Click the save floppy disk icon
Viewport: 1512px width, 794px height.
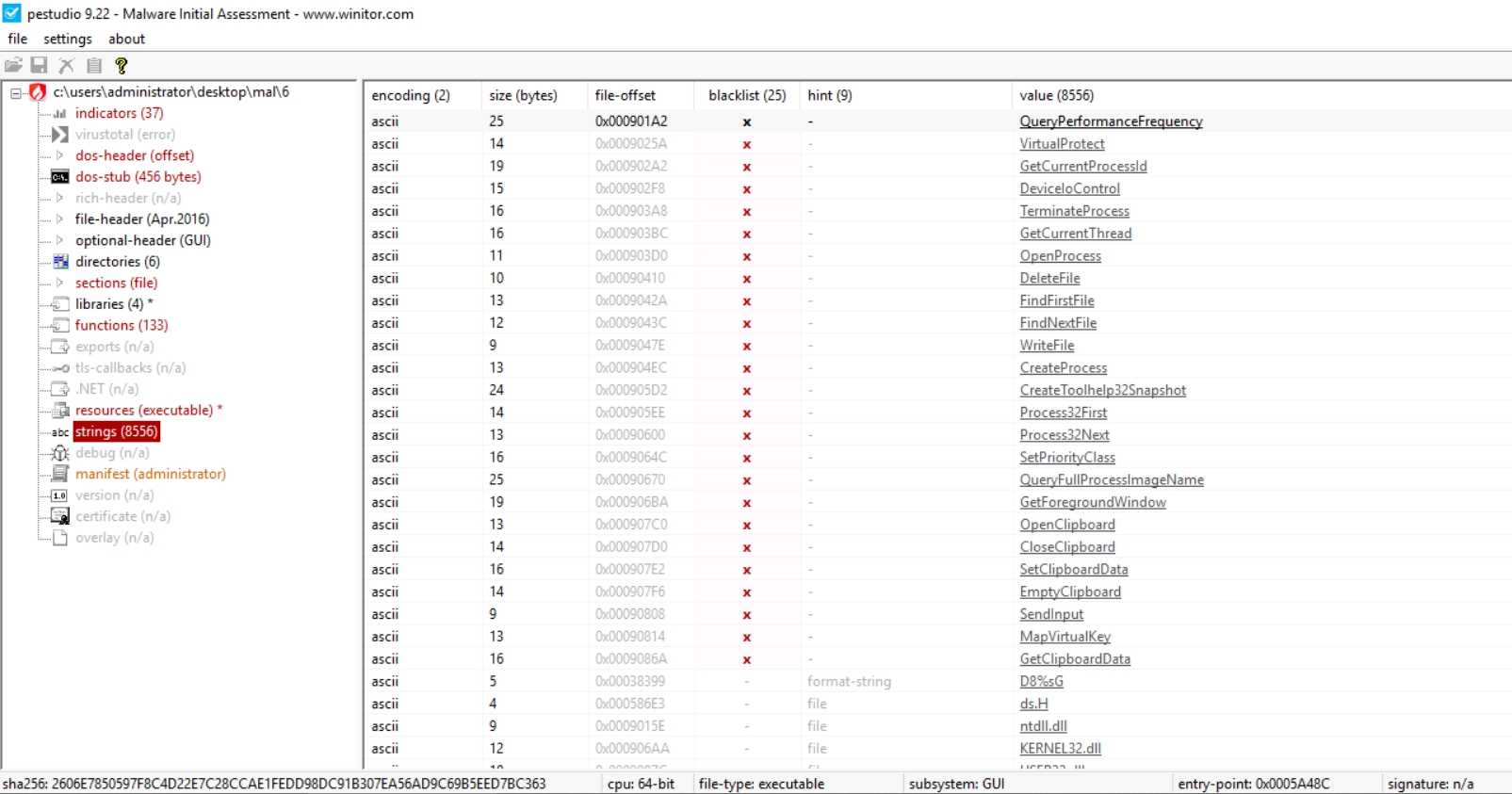click(x=39, y=65)
